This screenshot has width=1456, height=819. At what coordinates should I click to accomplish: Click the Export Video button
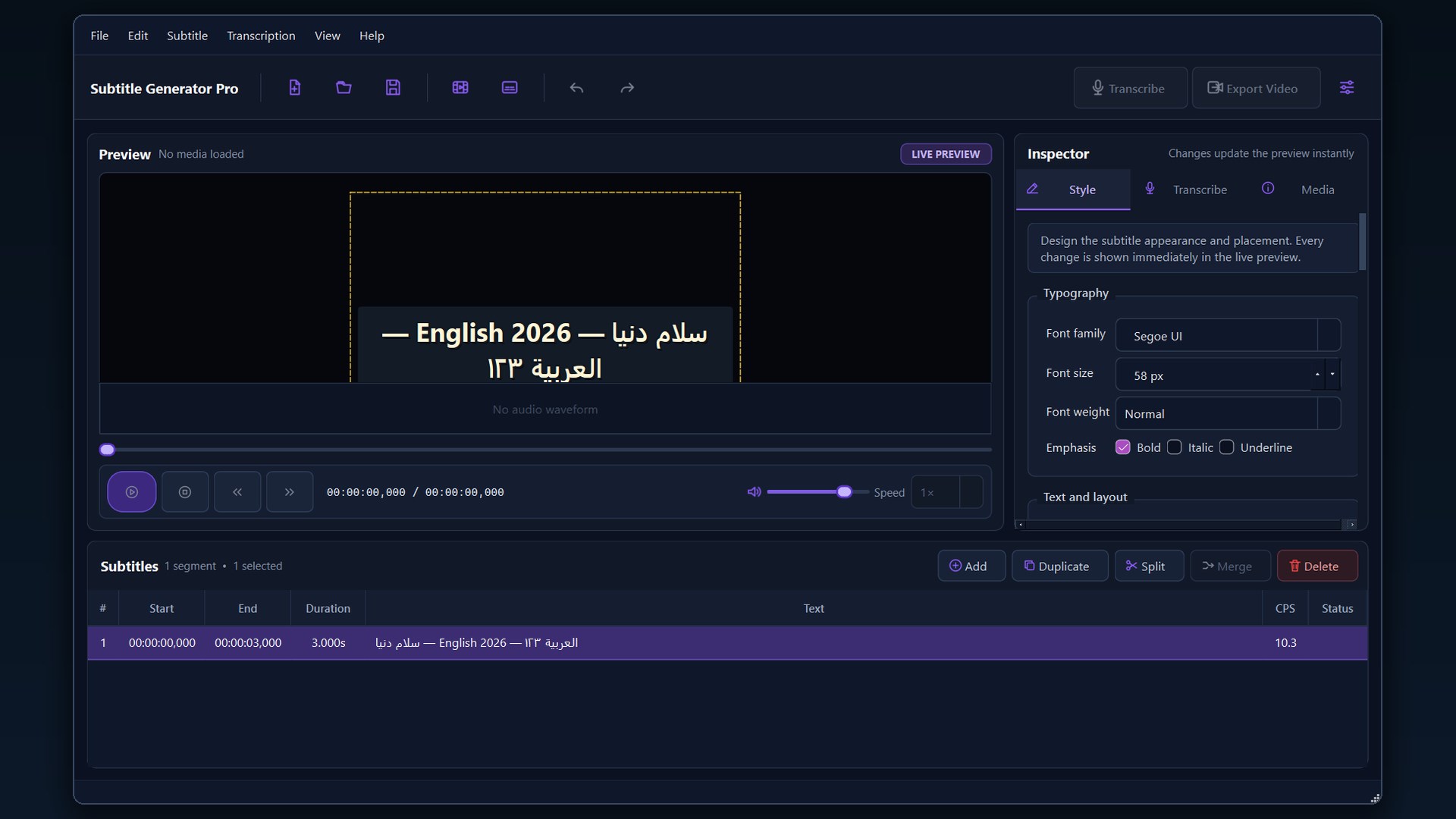pos(1256,88)
